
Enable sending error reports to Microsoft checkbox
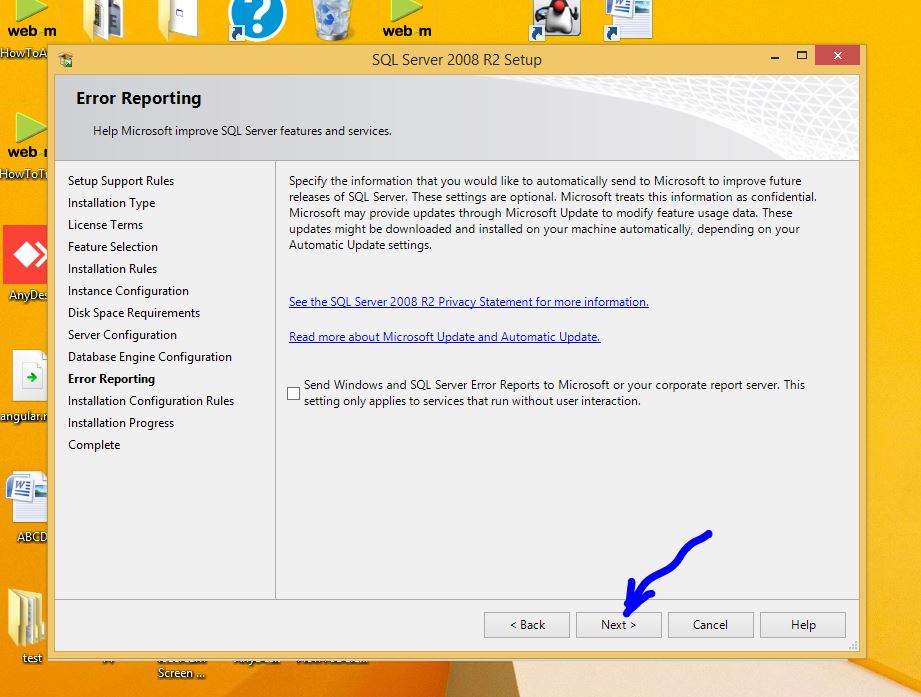[x=293, y=393]
